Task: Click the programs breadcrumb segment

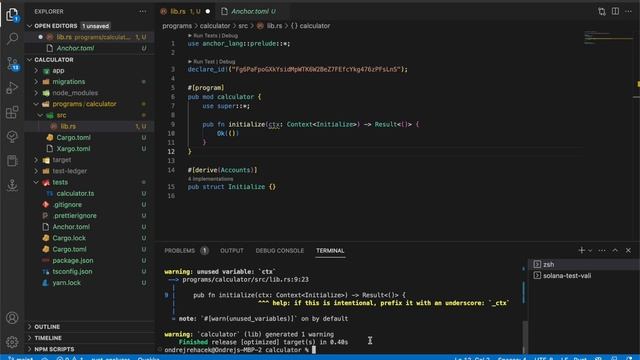Action: 177,26
